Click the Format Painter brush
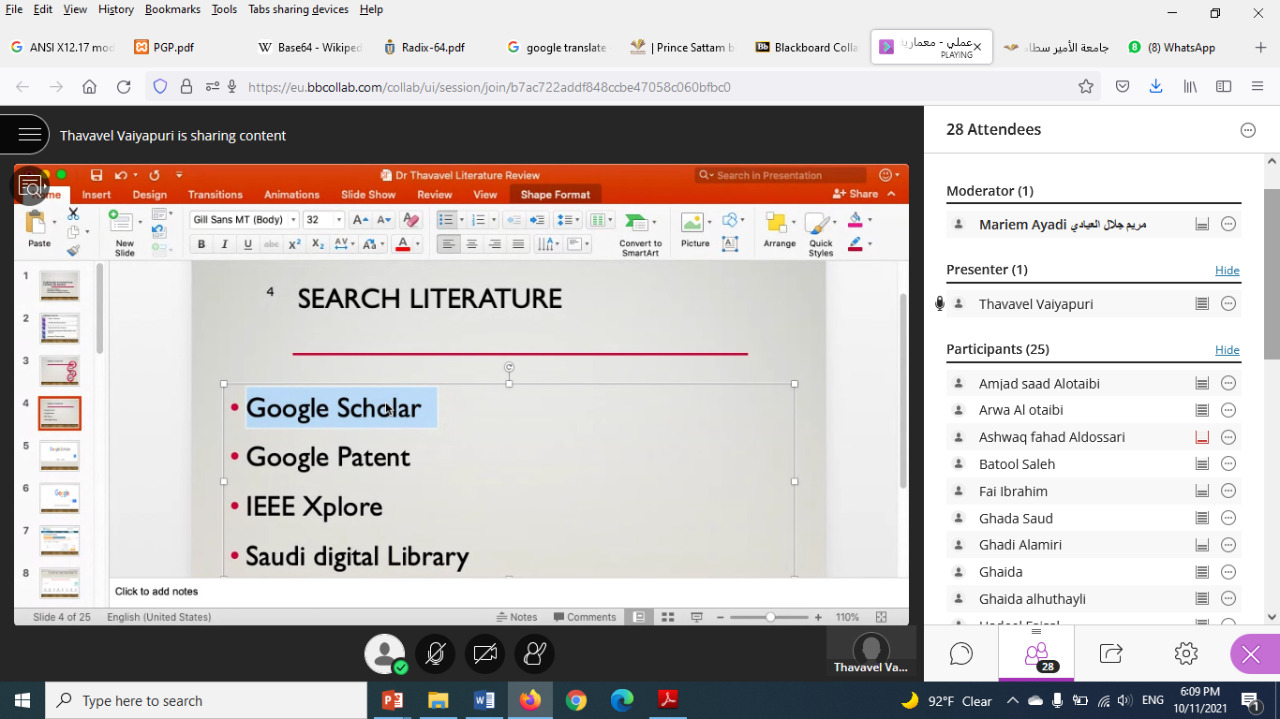The width and height of the screenshot is (1280, 719). (73, 250)
